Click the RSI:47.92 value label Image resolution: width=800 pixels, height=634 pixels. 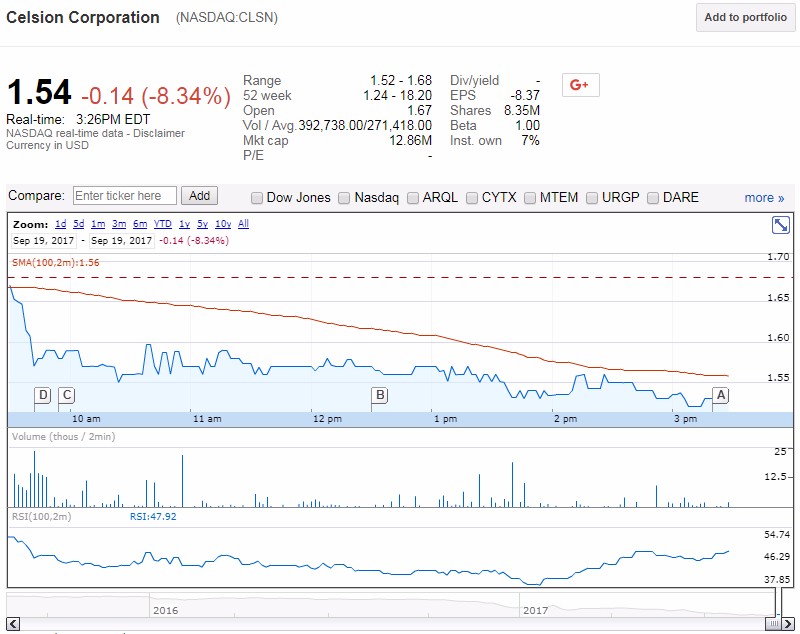pos(153,517)
